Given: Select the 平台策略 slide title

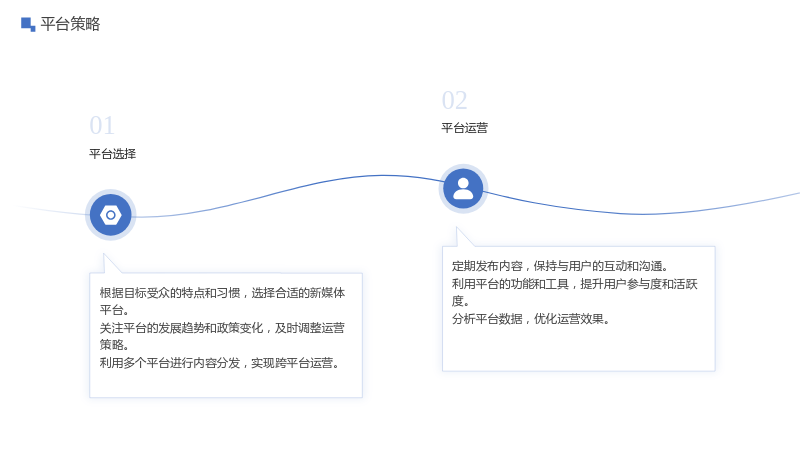Looking at the screenshot, I should coord(70,24).
